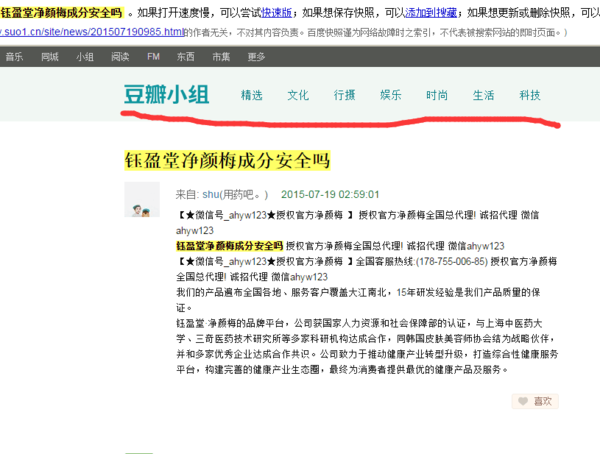Go to 东西 in the top navigation
The height and width of the screenshot is (454, 600).
pos(186,57)
